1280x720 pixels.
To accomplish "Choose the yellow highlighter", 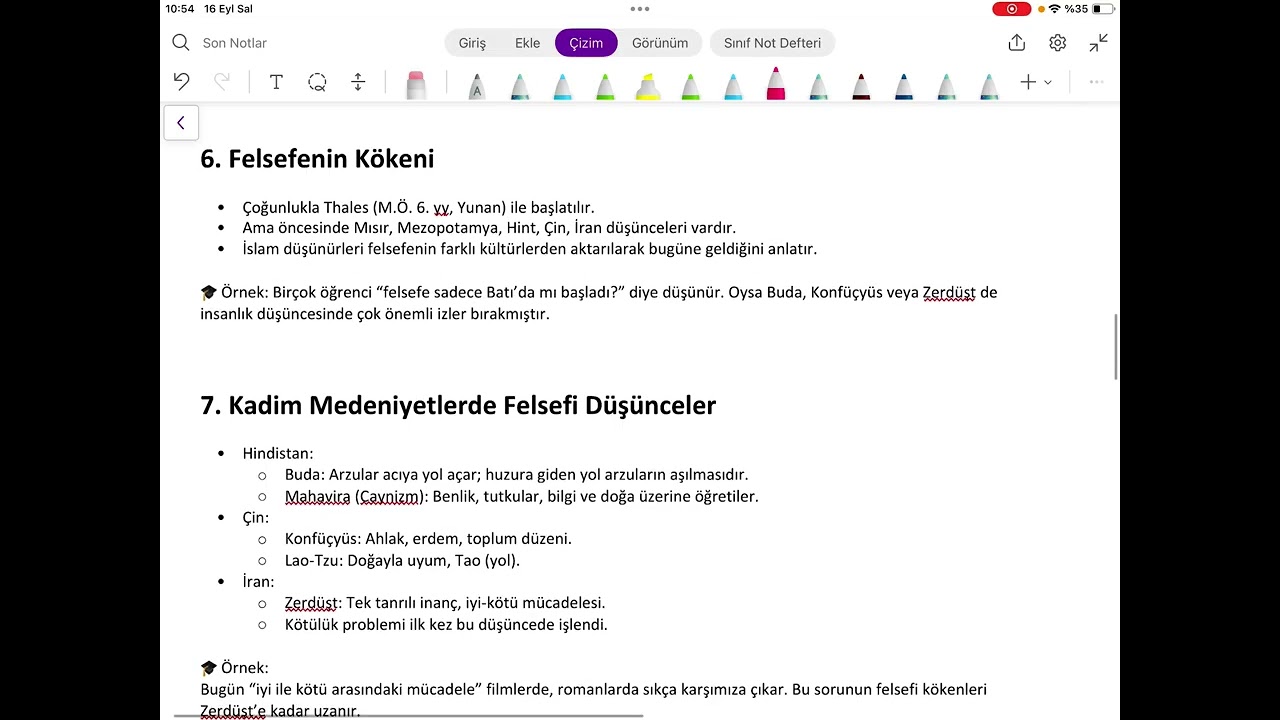I will point(648,86).
